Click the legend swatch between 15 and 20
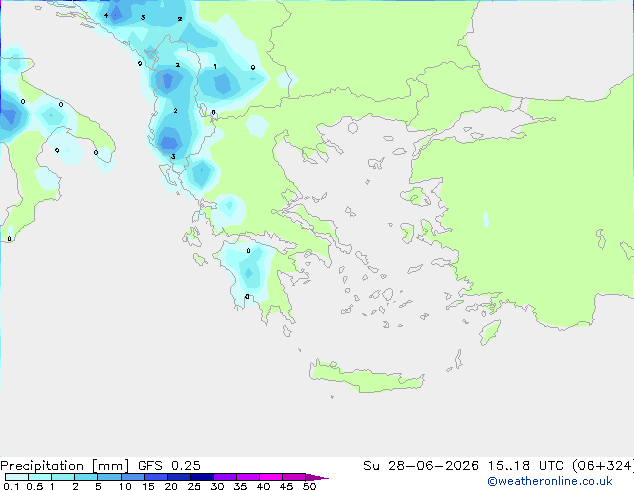This screenshot has width=634, height=490. (156, 477)
